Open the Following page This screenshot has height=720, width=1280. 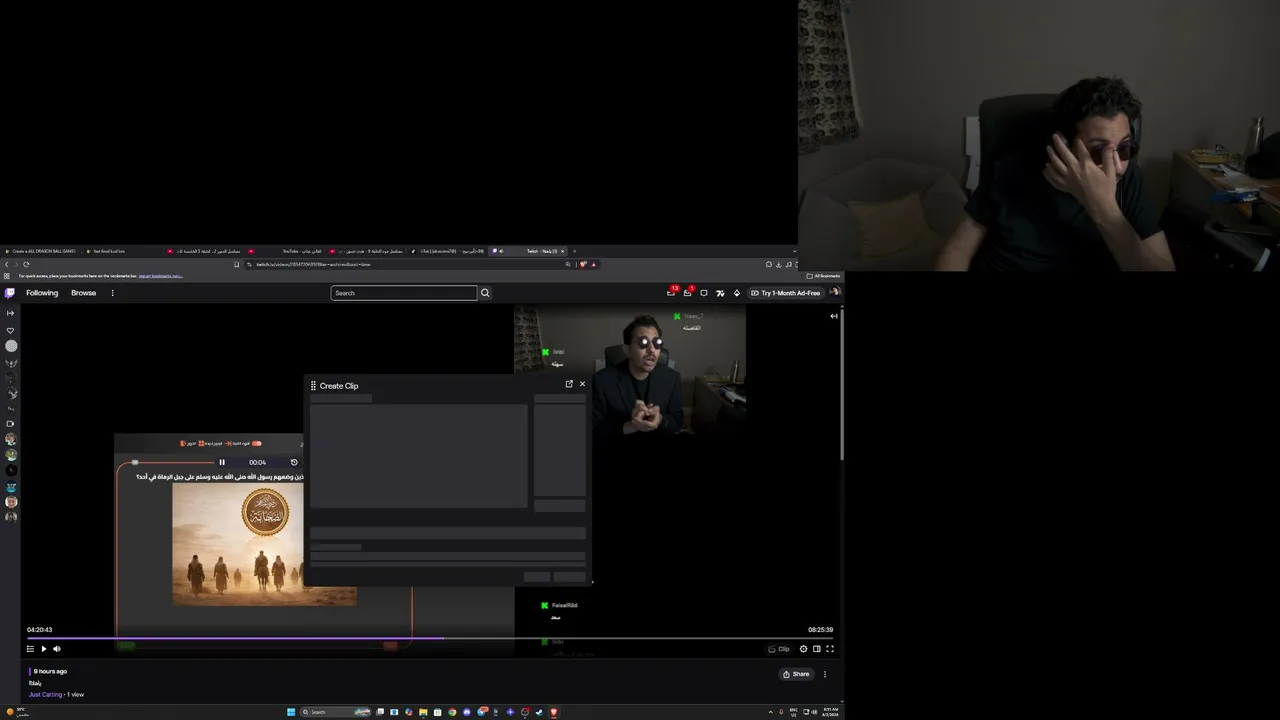(42, 293)
